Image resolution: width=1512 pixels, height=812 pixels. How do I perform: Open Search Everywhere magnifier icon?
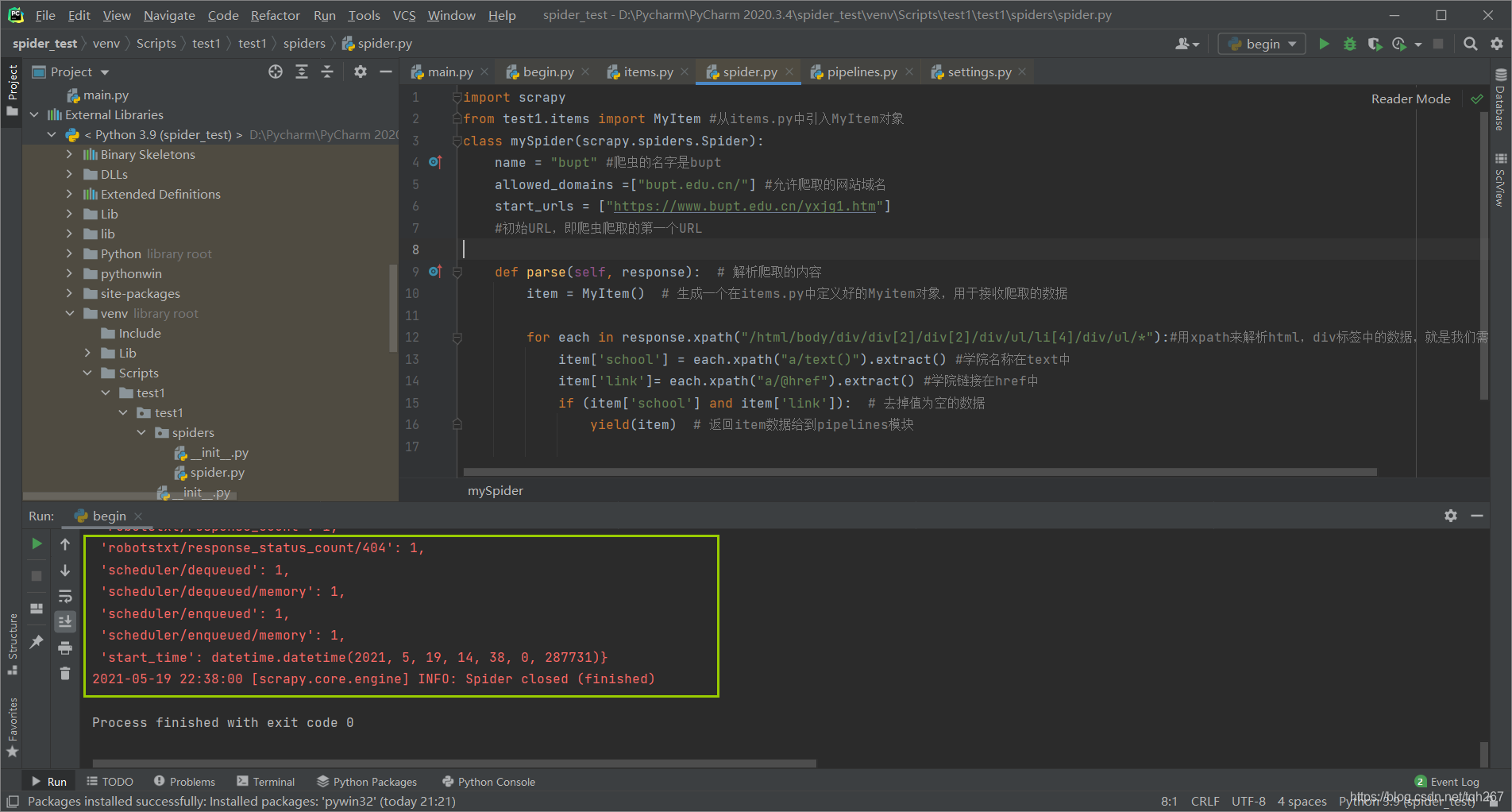coord(1471,44)
